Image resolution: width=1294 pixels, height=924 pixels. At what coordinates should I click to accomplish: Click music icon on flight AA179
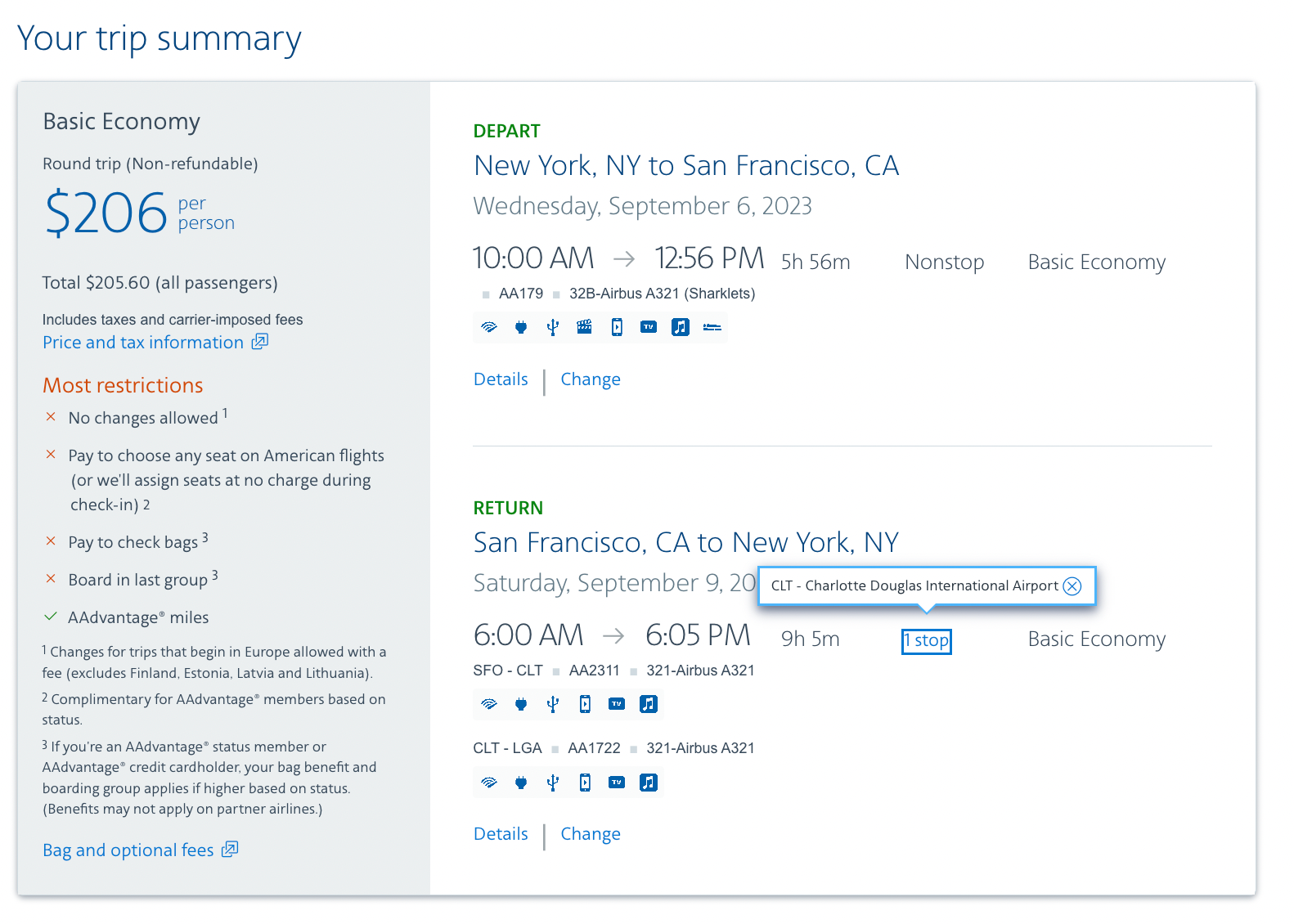coord(681,327)
